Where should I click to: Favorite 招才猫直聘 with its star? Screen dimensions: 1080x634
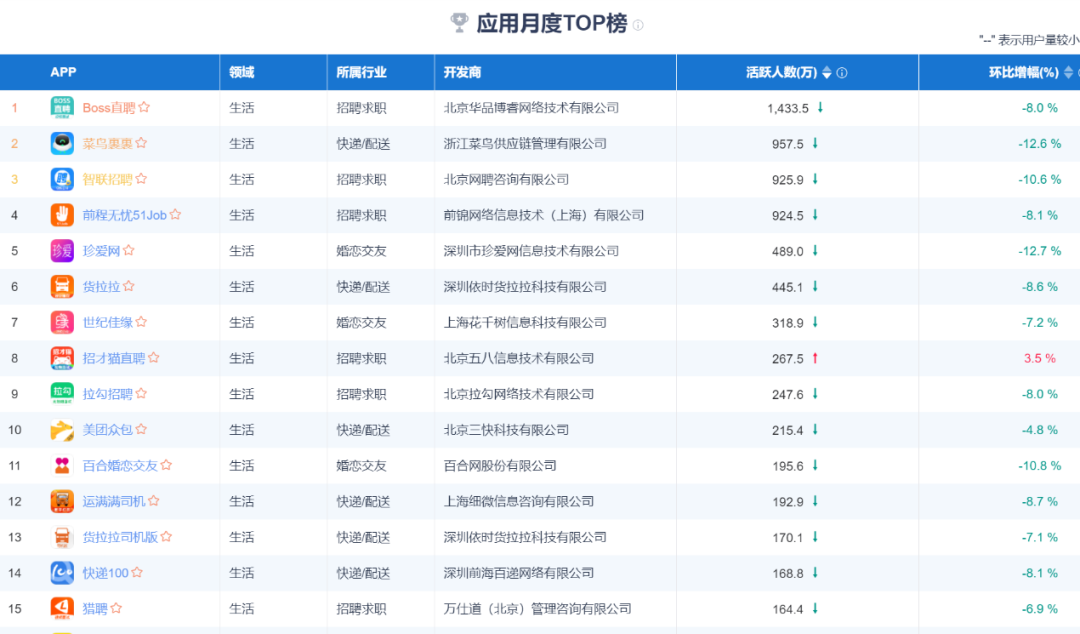coord(154,358)
